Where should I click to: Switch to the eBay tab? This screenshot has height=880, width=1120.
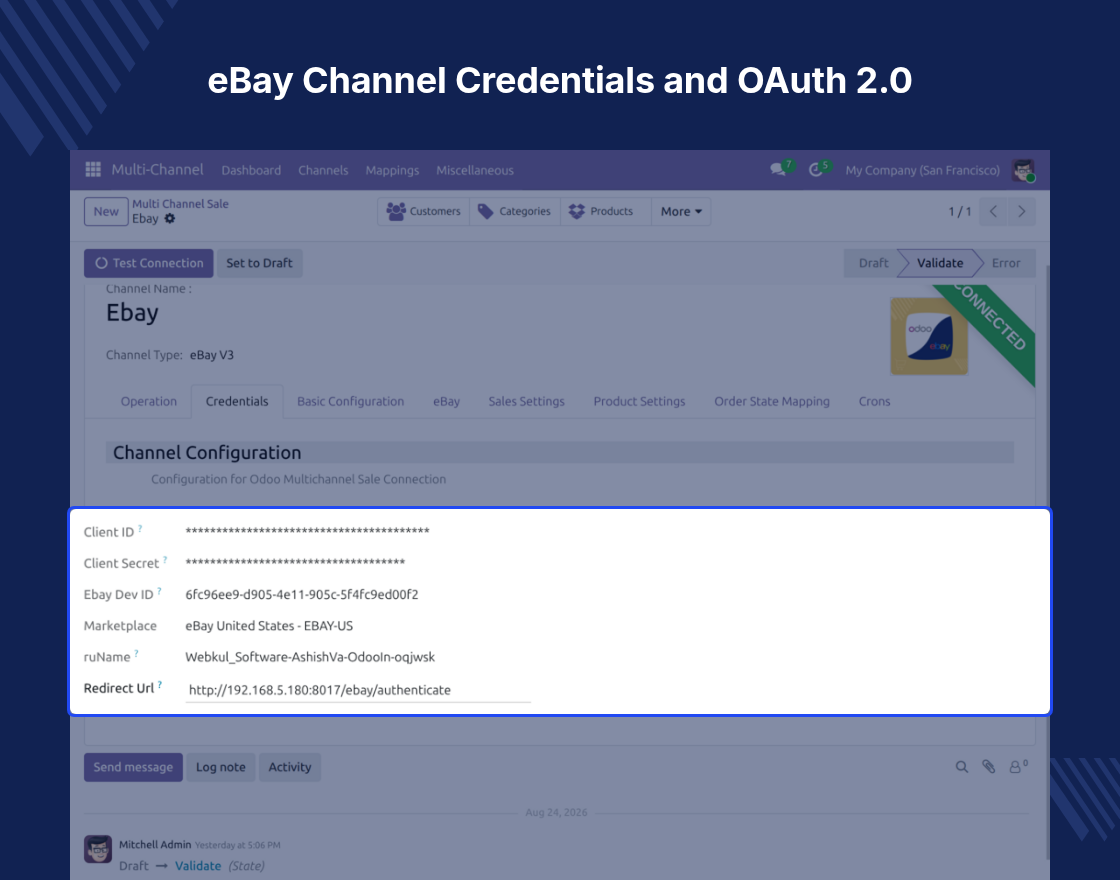[x=446, y=401]
